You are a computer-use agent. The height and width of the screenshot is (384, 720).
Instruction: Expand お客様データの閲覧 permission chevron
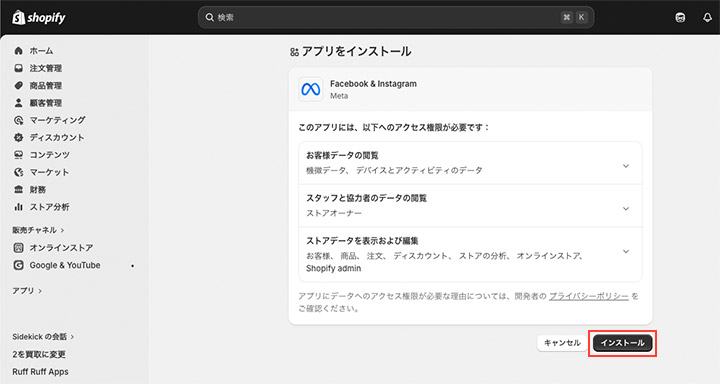625,166
